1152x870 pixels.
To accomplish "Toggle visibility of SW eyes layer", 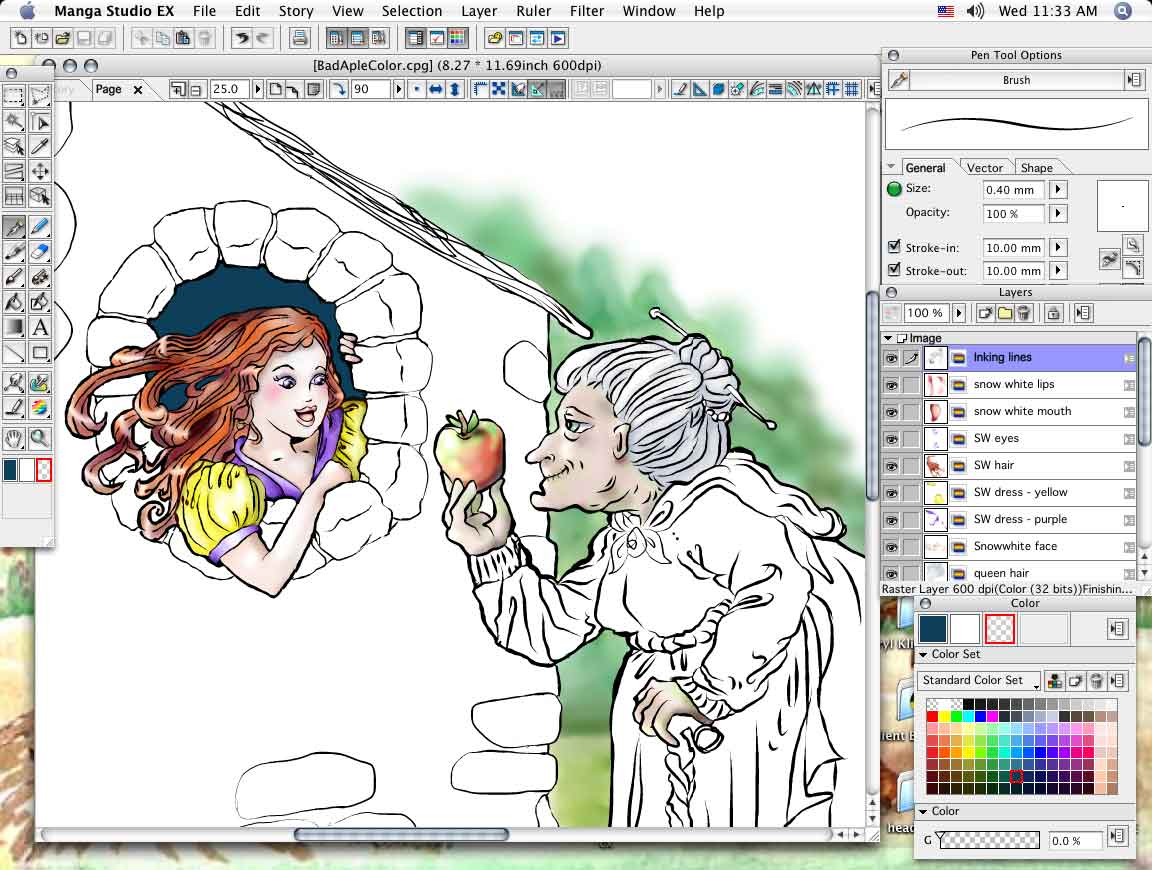I will [x=891, y=439].
